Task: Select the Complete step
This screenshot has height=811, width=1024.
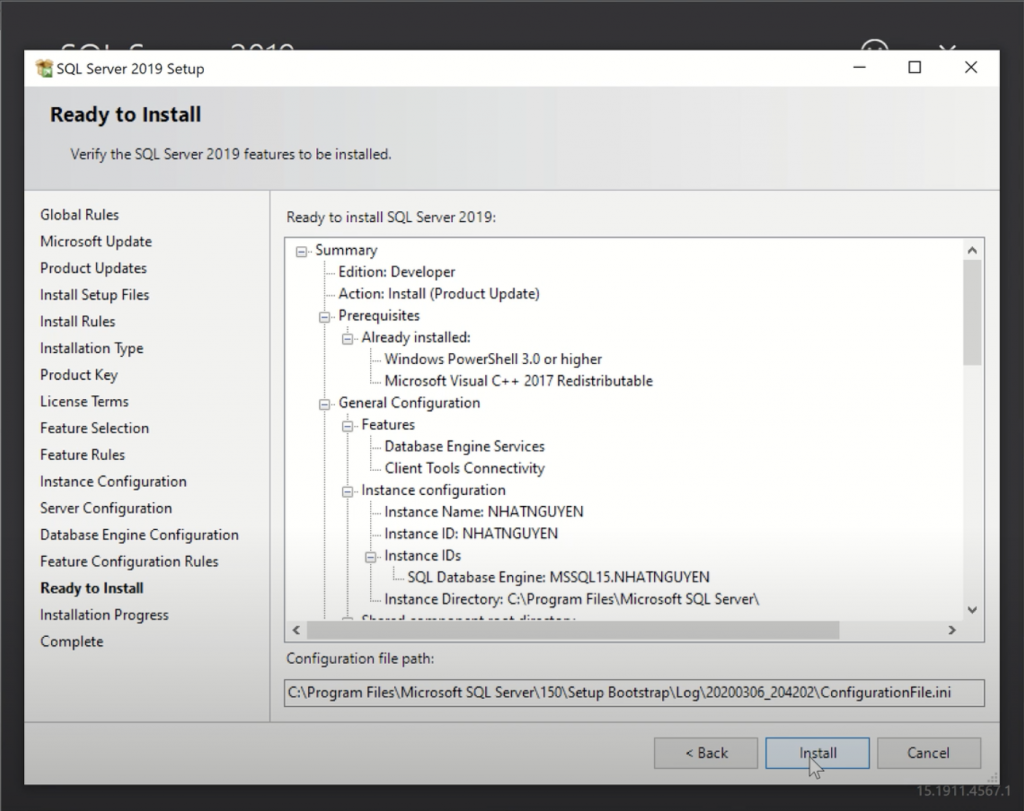Action: [72, 642]
